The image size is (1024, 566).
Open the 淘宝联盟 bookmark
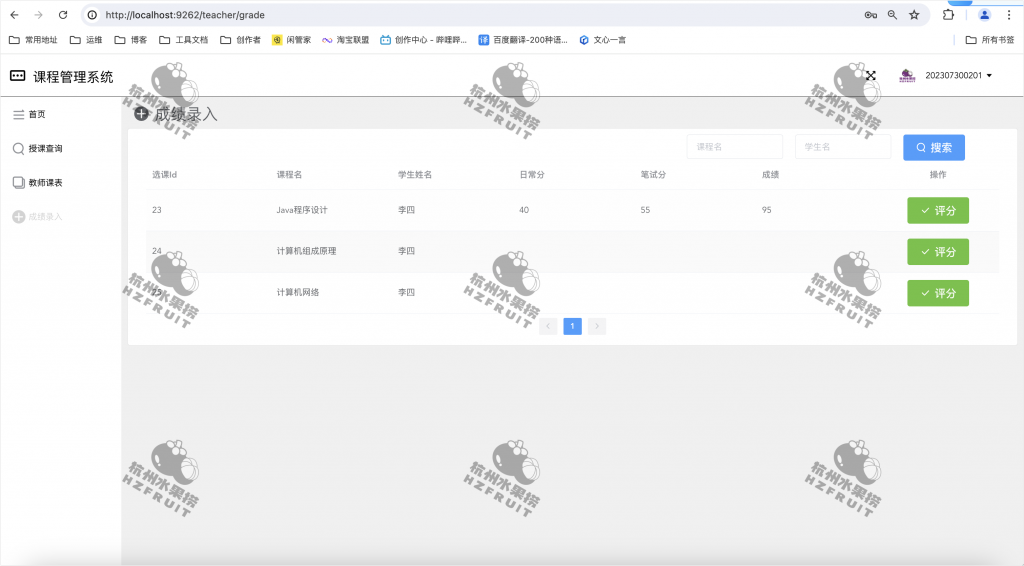(345, 40)
